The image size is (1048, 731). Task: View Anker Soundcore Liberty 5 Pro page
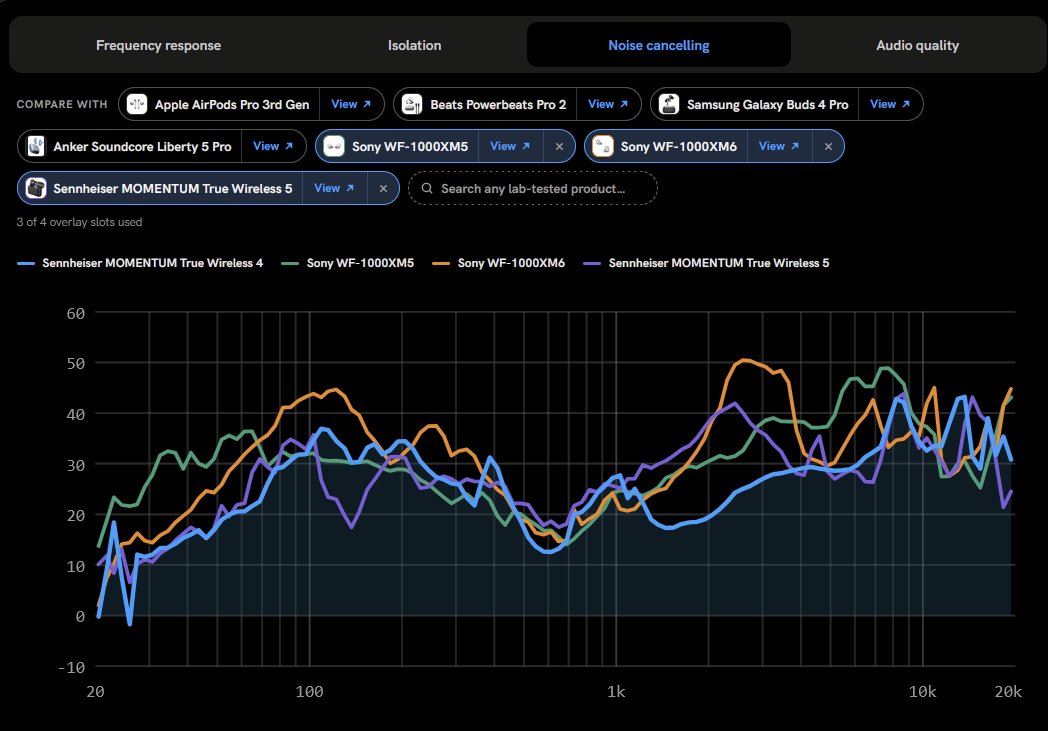tap(273, 146)
